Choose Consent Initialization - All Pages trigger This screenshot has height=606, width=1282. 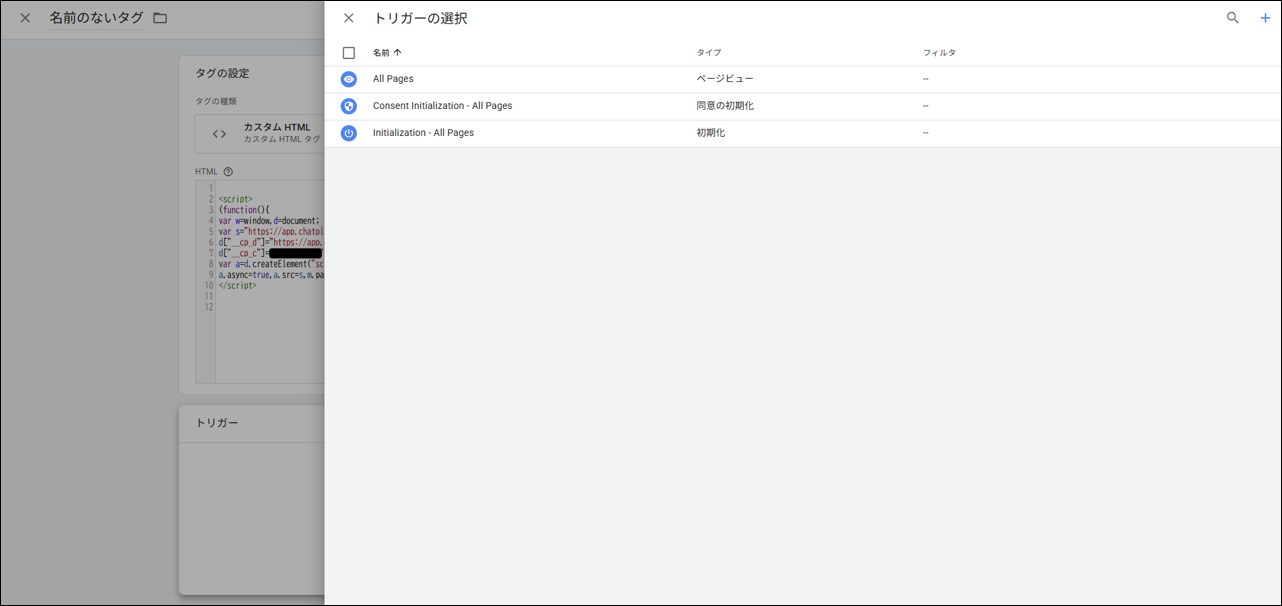[442, 106]
